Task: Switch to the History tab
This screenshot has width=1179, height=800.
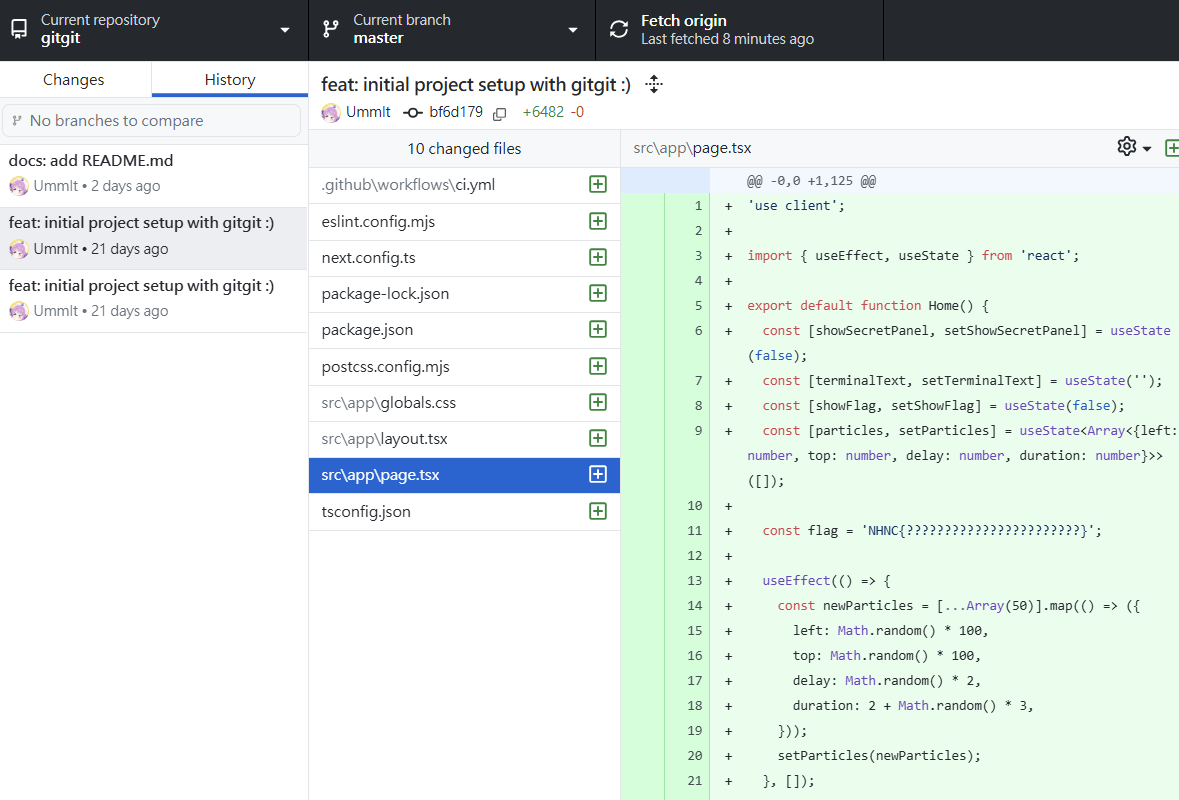Action: point(230,80)
